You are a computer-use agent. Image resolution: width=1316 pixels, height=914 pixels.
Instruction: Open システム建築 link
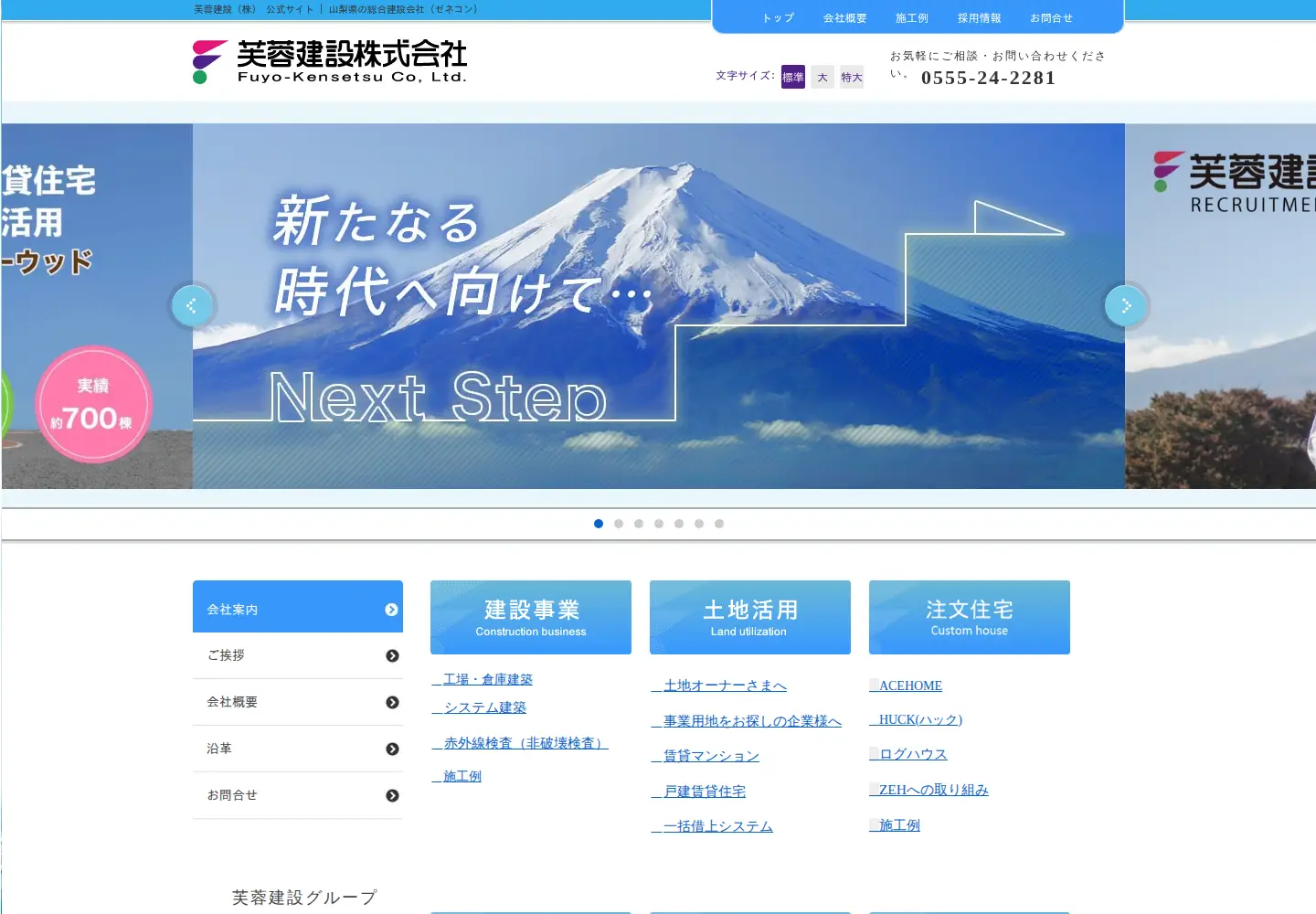coord(479,707)
